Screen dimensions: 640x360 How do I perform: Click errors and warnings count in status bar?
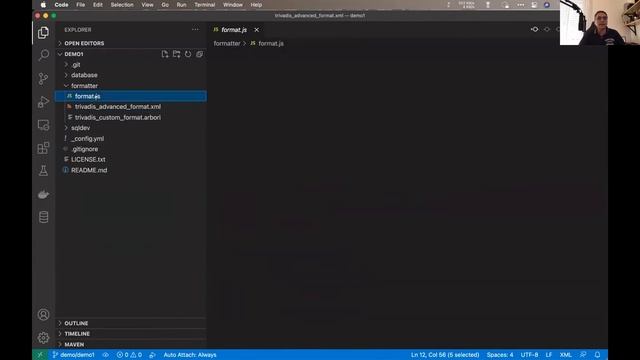click(129, 355)
